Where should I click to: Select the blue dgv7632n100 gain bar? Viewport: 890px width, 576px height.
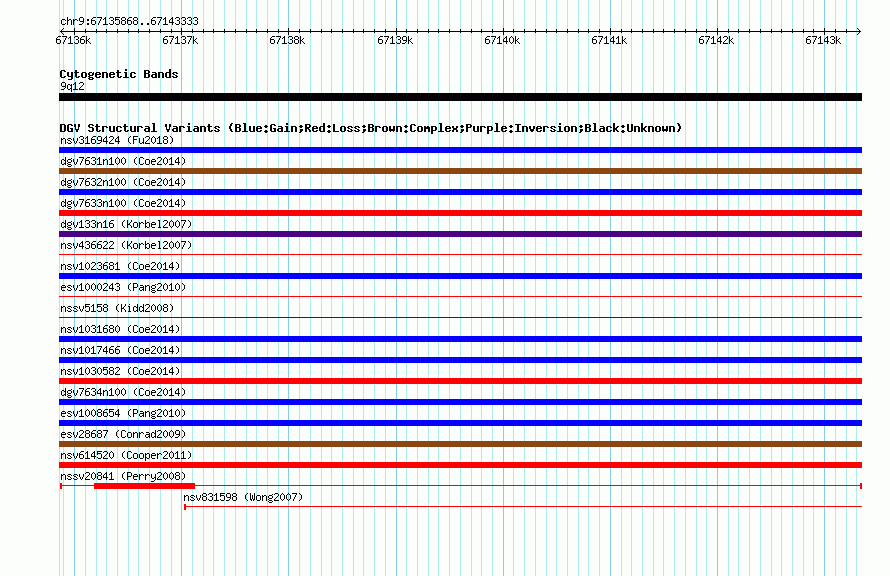pyautogui.click(x=460, y=192)
